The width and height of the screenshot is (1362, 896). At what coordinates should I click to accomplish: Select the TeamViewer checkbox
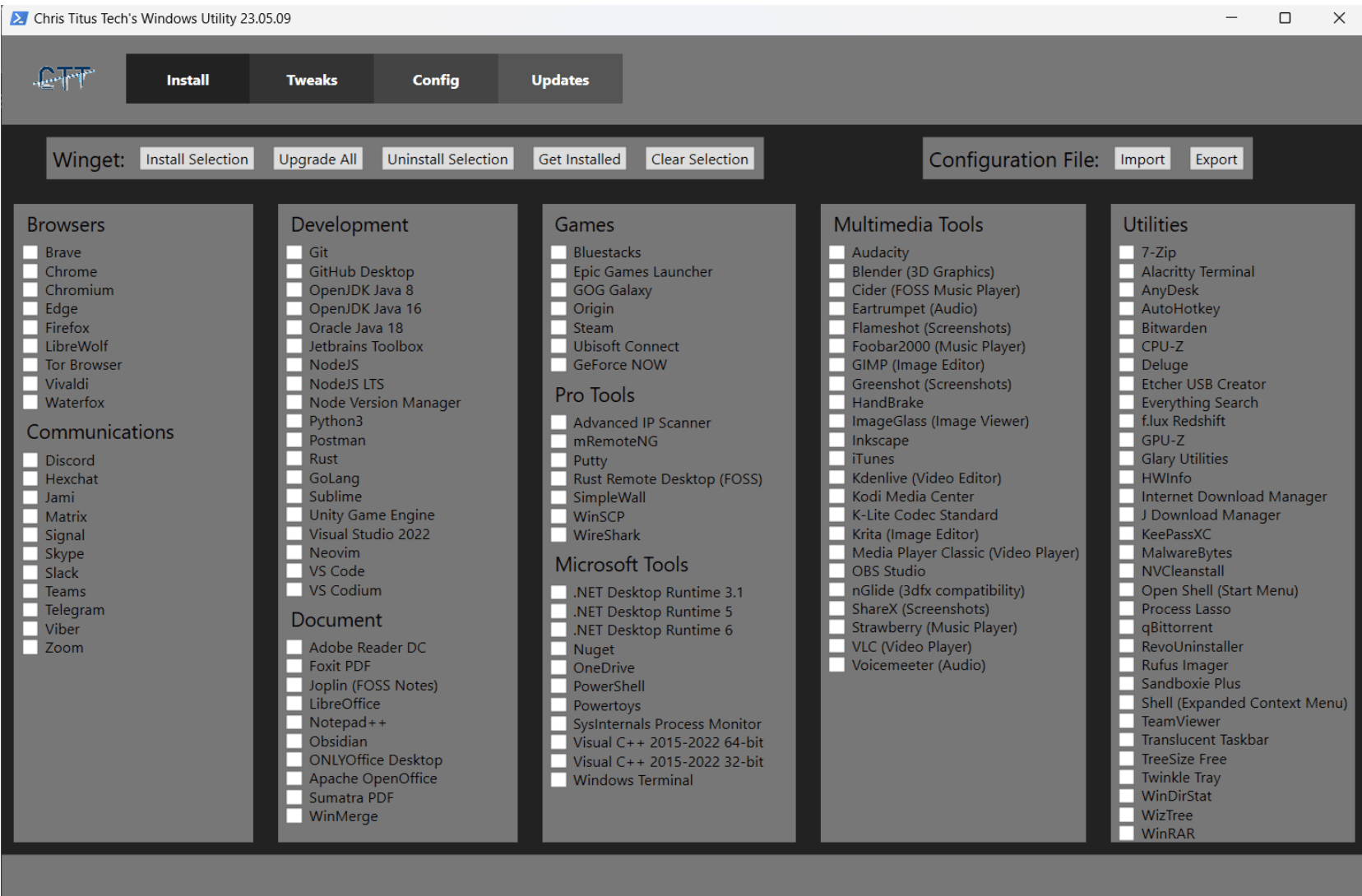click(x=1127, y=721)
